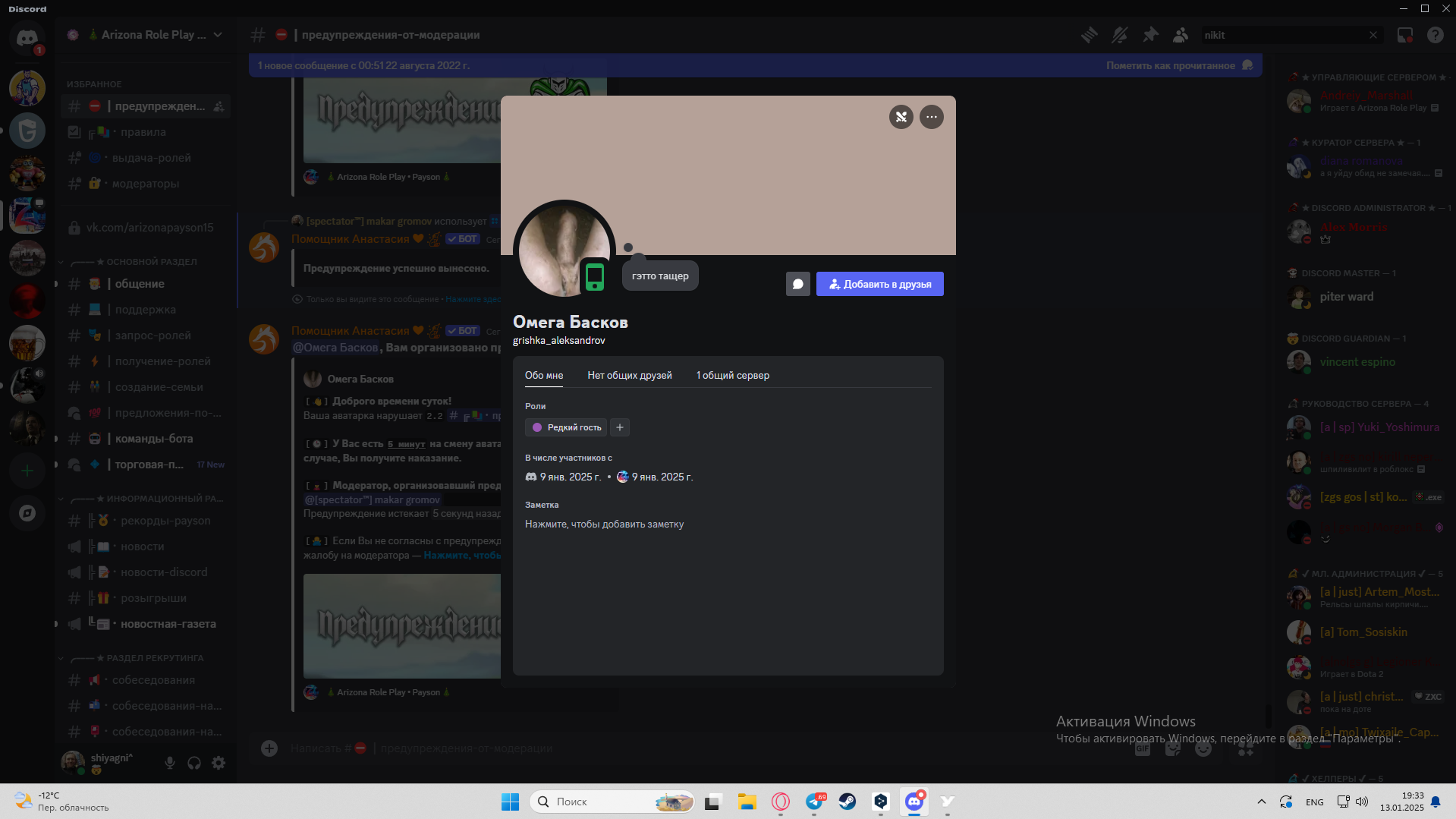
Task: Toggle headphones deafen in user panel
Action: point(194,763)
